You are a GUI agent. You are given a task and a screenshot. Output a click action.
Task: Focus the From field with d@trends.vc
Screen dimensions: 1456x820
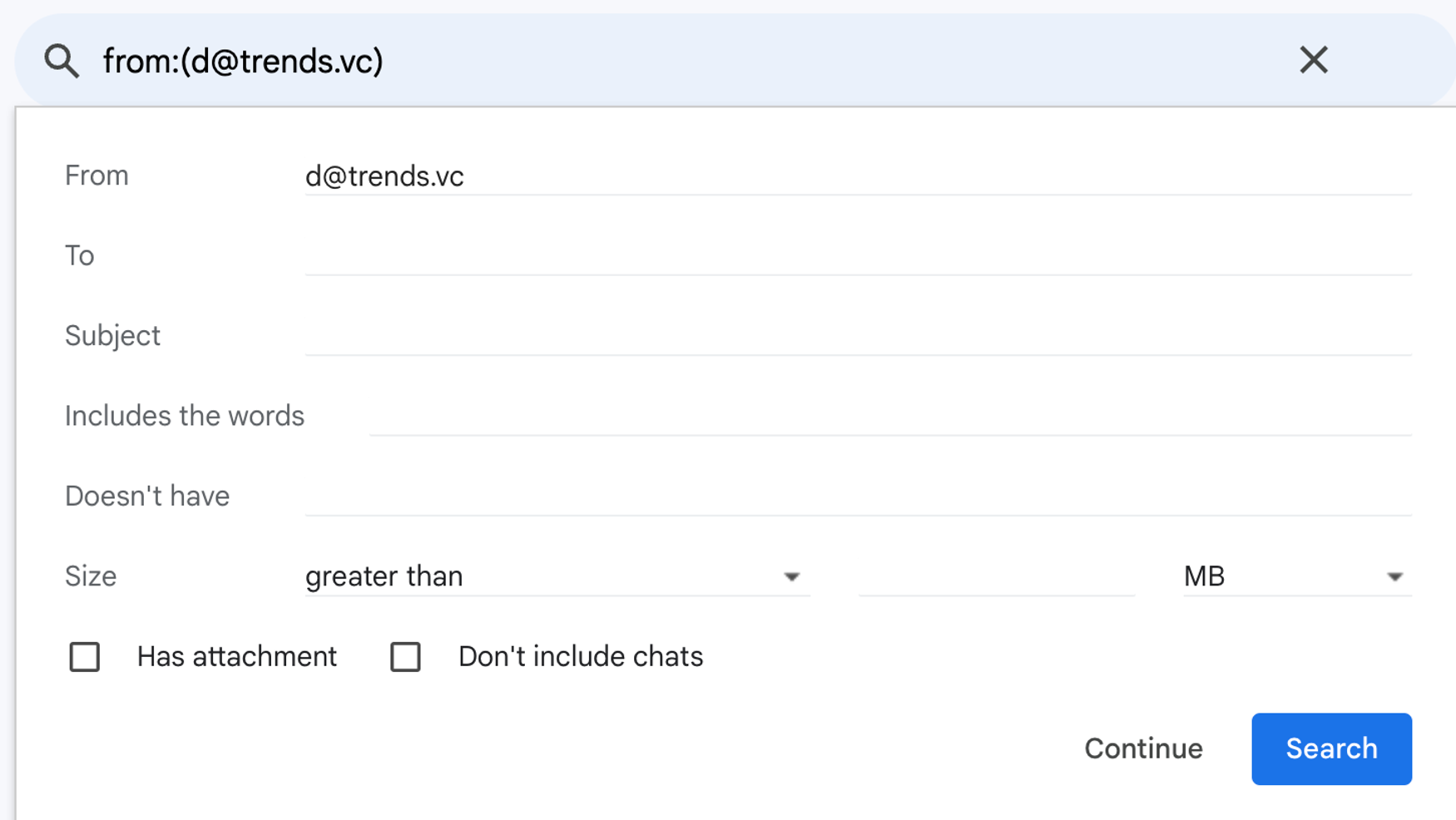click(859, 176)
